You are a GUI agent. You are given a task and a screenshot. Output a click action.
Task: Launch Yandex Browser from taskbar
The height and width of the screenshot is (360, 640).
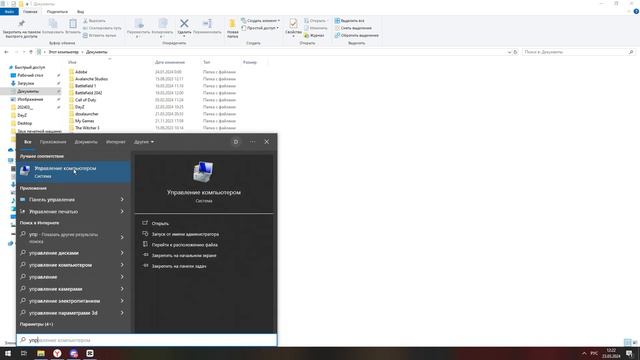coord(57,353)
